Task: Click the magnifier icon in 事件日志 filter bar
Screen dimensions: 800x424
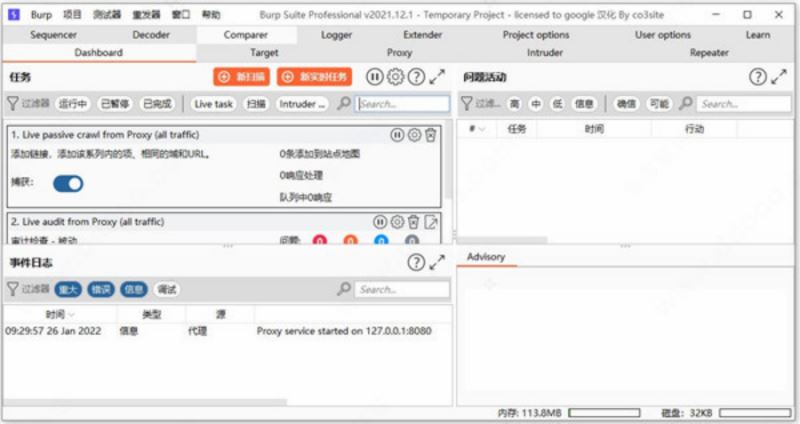Action: [344, 289]
